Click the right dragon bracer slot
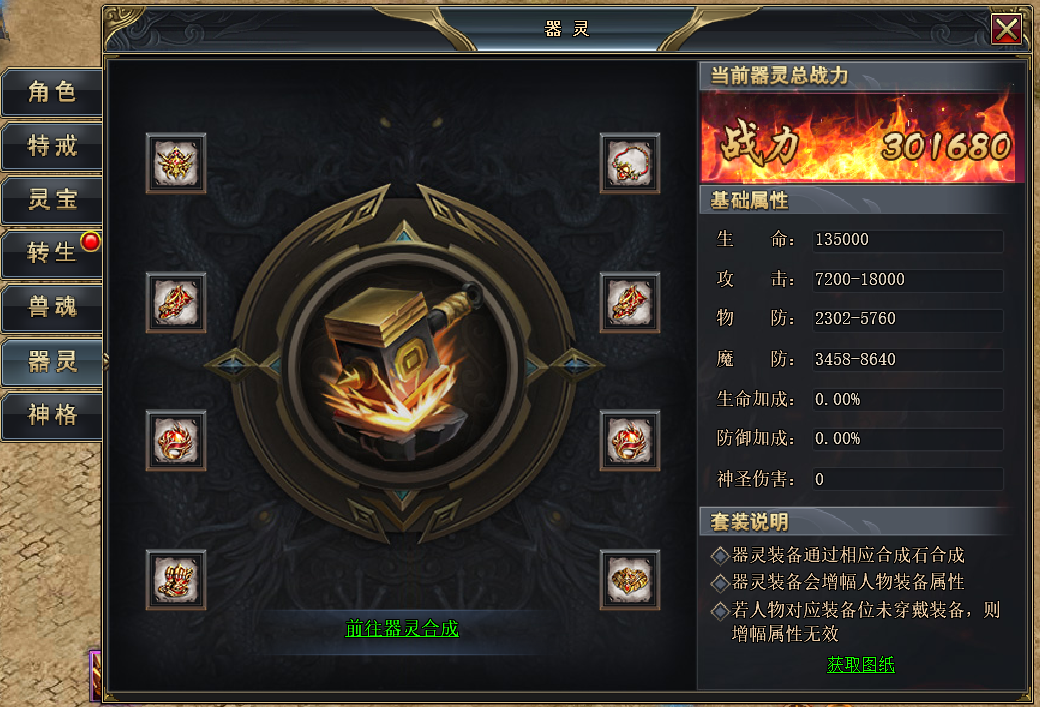The width and height of the screenshot is (1040, 707). click(x=629, y=302)
